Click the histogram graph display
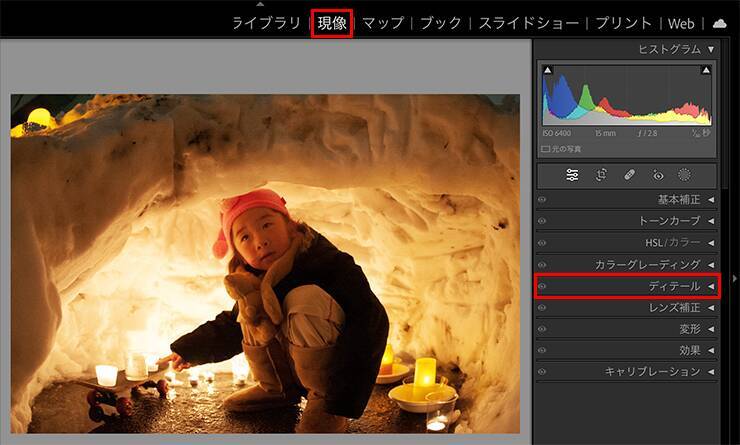This screenshot has width=740, height=445. 627,100
